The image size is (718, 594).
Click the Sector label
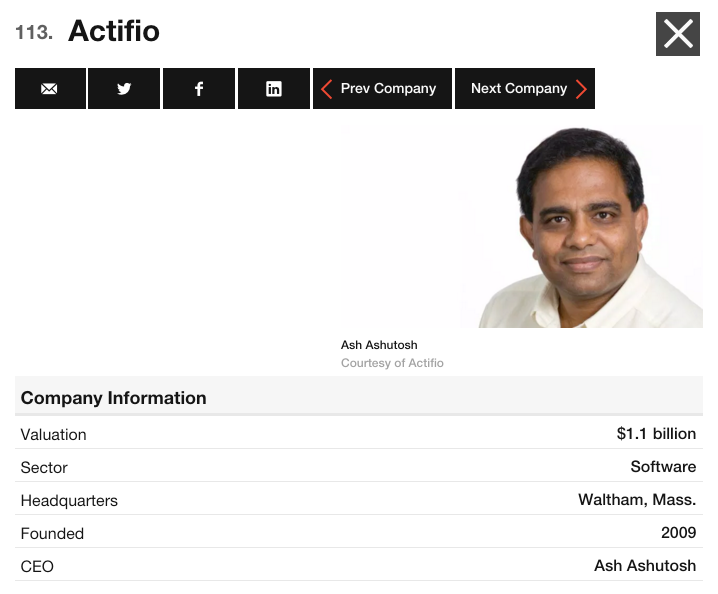point(44,468)
